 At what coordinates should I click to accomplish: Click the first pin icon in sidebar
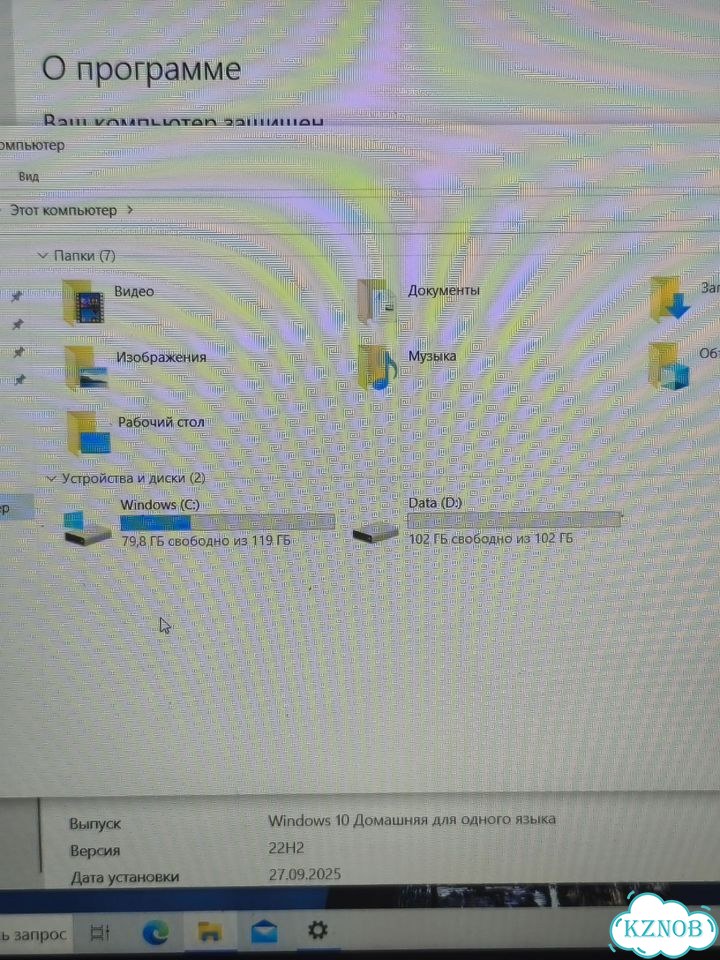[17, 296]
